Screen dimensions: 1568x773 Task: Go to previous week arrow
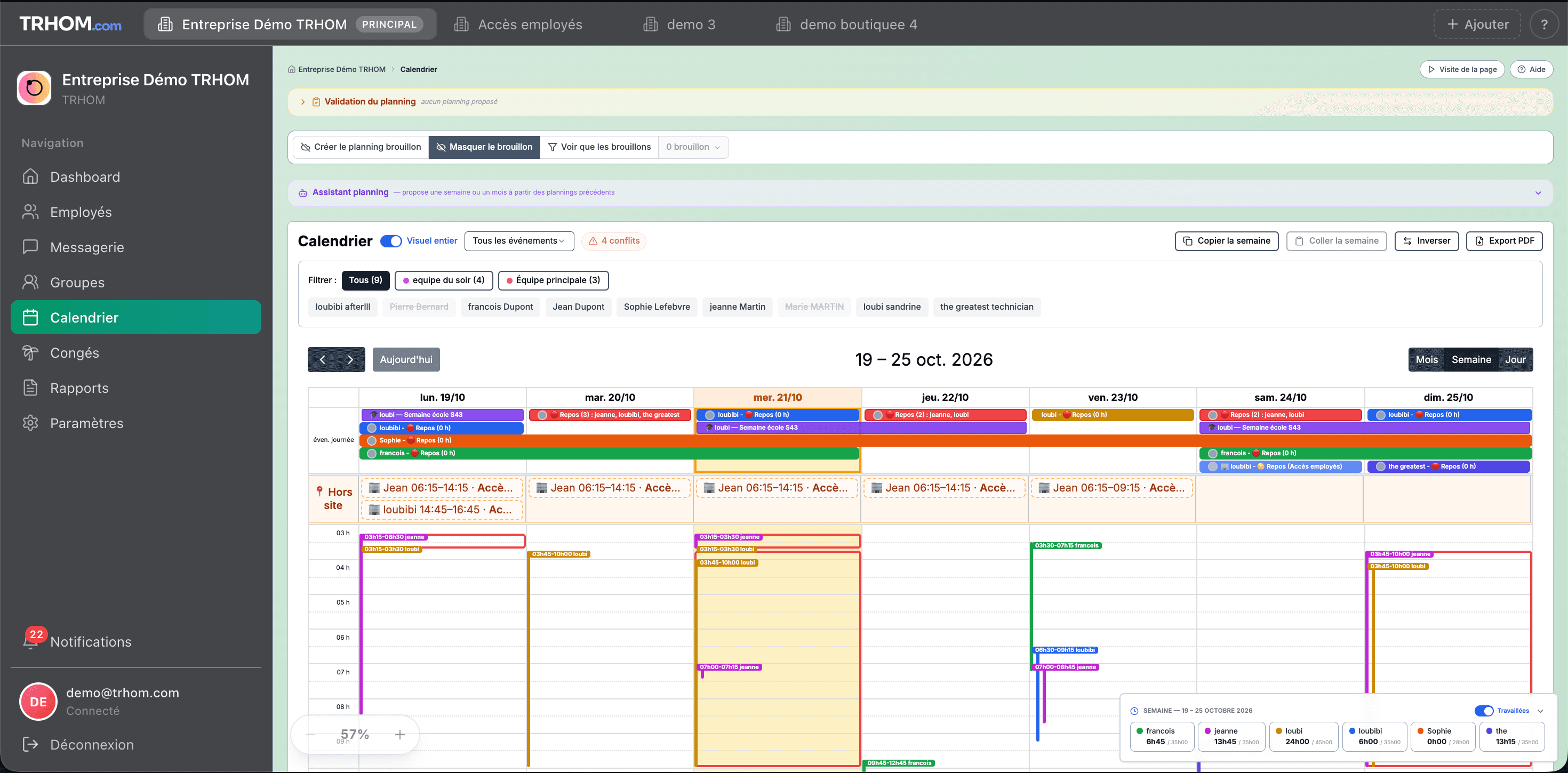[x=322, y=360]
